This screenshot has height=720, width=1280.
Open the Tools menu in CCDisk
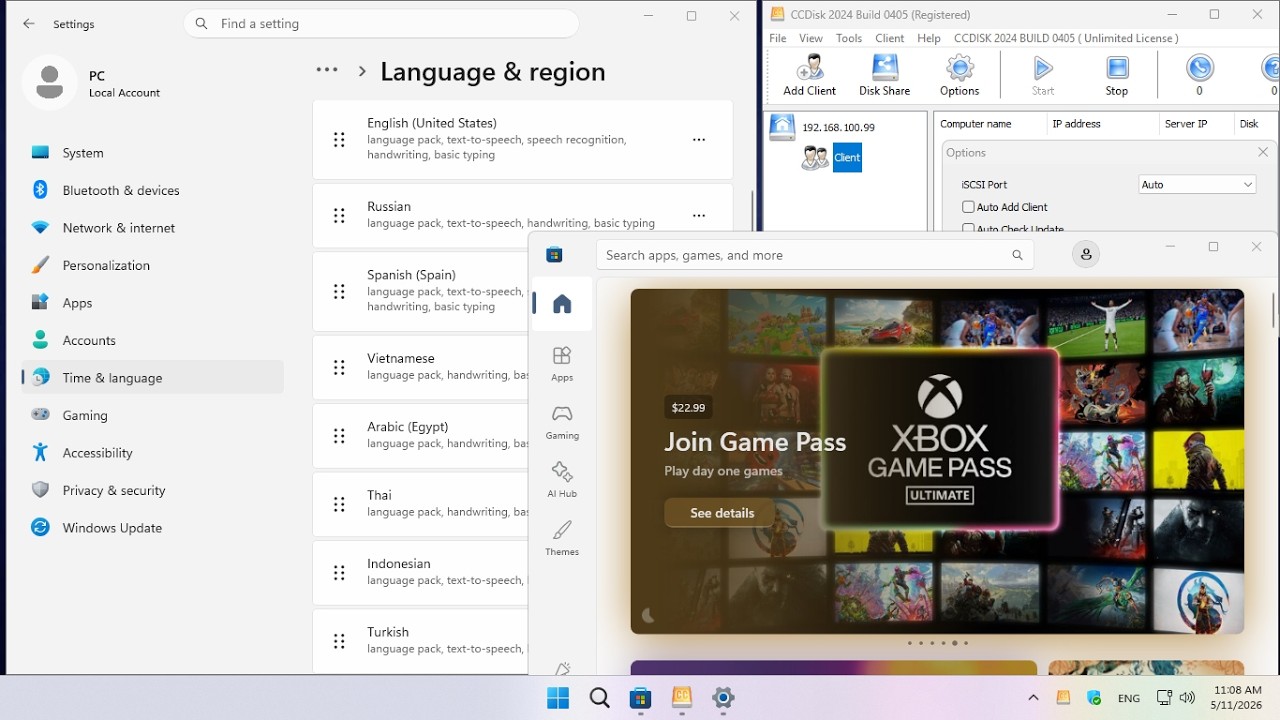[849, 38]
